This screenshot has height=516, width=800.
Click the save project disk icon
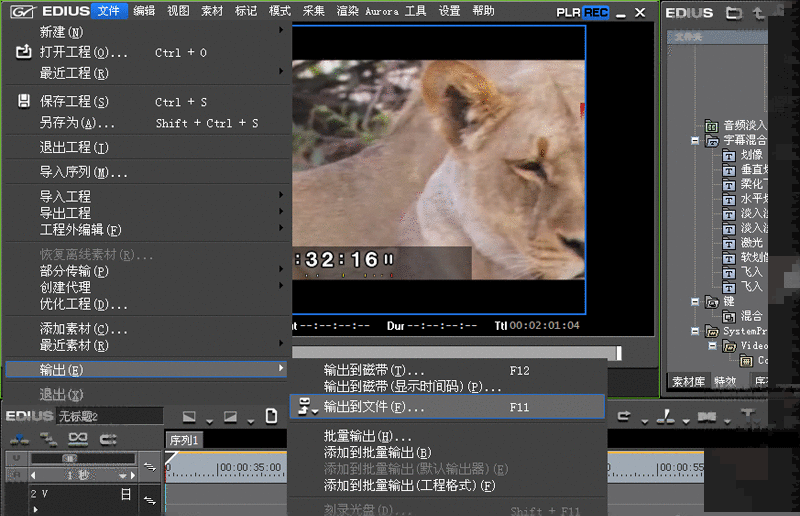[24, 102]
